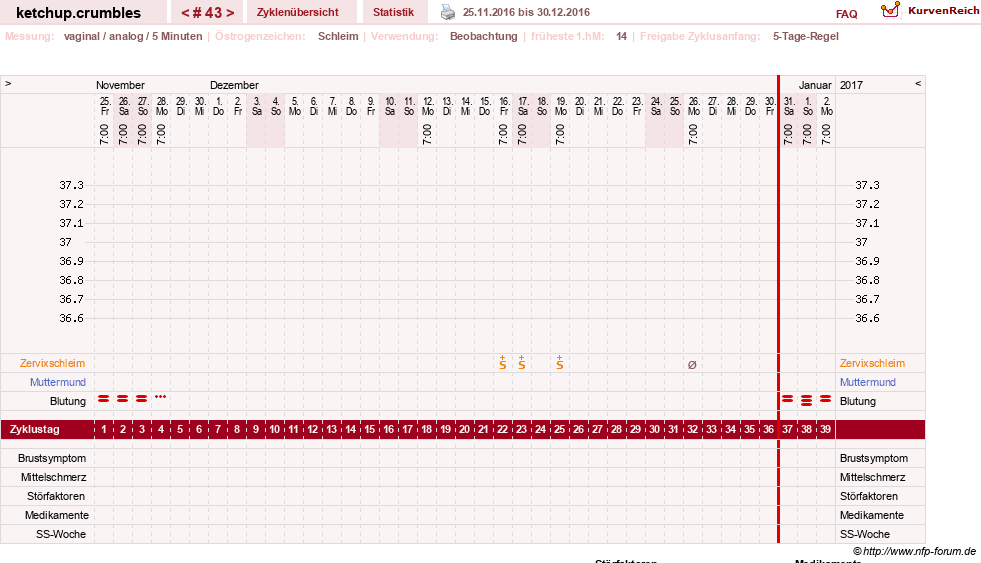Click the date range 25.11.2016 bis 30.12.2016
Image resolution: width=981 pixels, height=563 pixels.
526,12
